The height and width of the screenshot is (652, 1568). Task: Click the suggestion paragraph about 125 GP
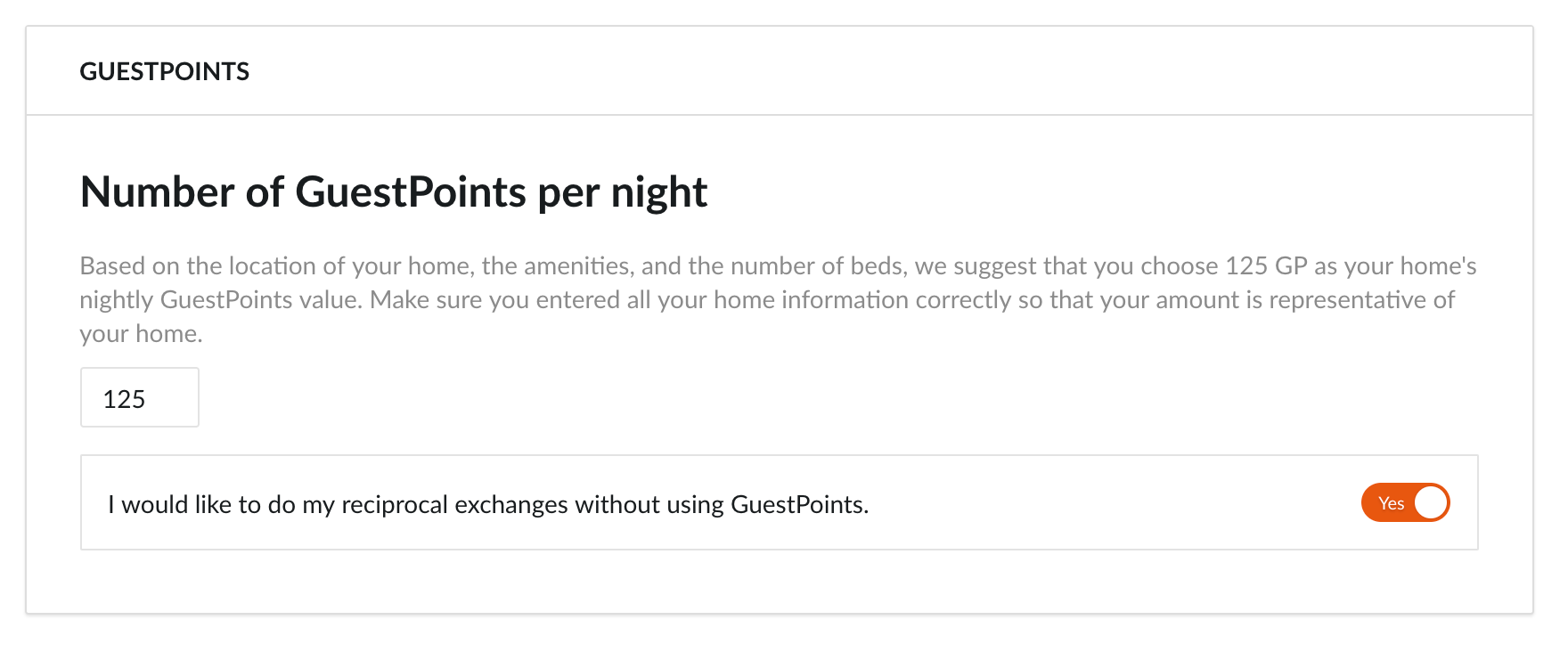tap(766, 299)
